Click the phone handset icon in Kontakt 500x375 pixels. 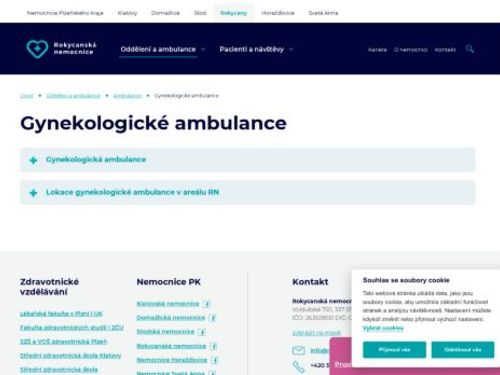[x=299, y=366]
